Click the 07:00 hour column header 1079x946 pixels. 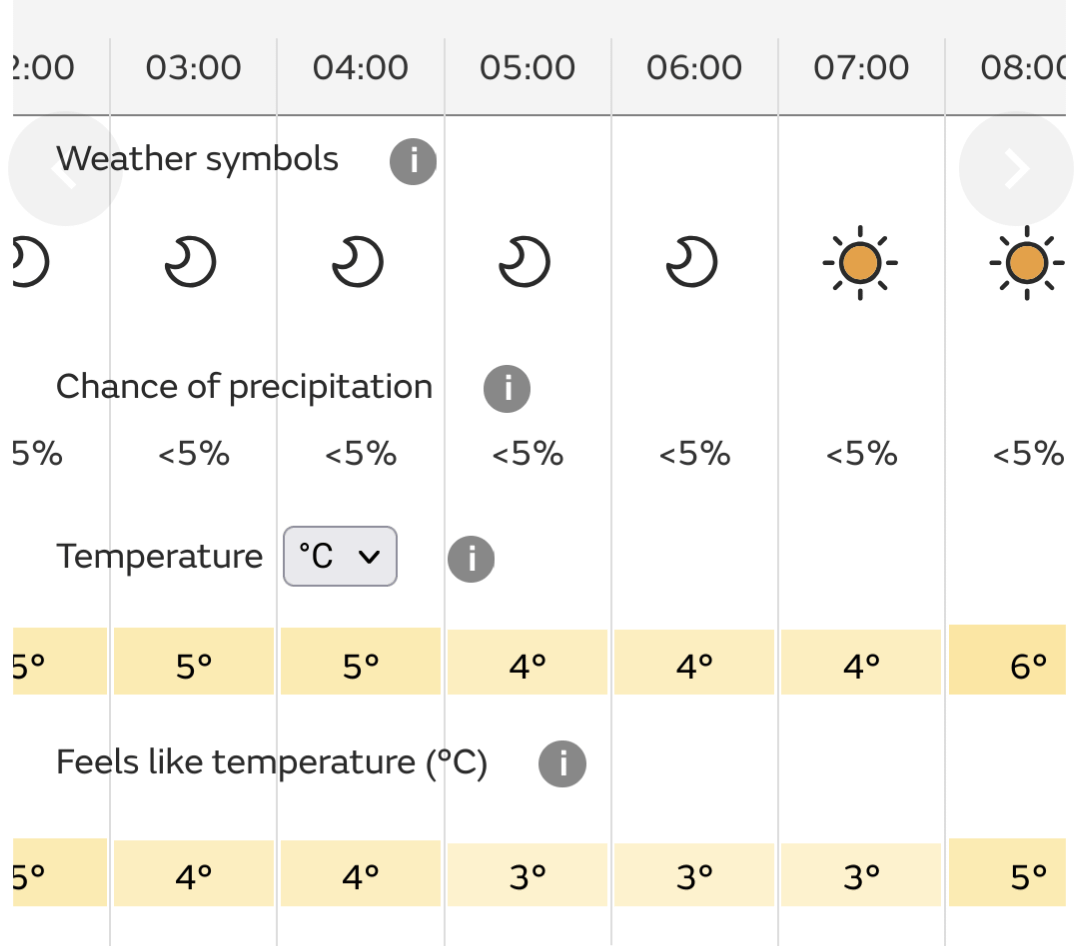click(862, 68)
